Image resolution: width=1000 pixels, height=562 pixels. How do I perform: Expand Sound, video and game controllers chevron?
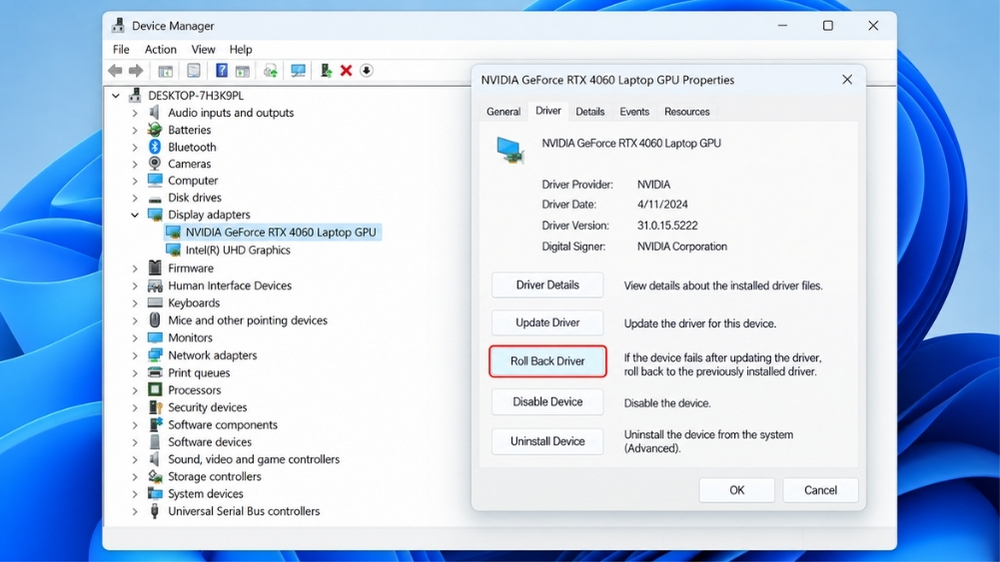pyautogui.click(x=135, y=459)
